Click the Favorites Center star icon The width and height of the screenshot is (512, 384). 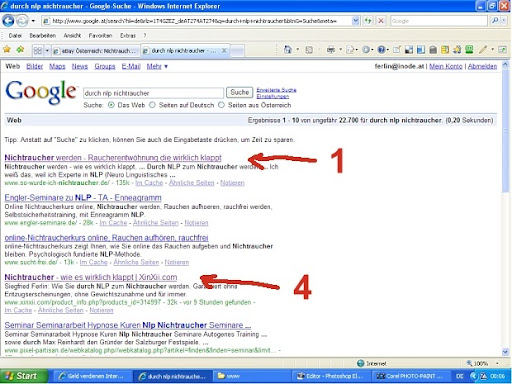pos(7,50)
